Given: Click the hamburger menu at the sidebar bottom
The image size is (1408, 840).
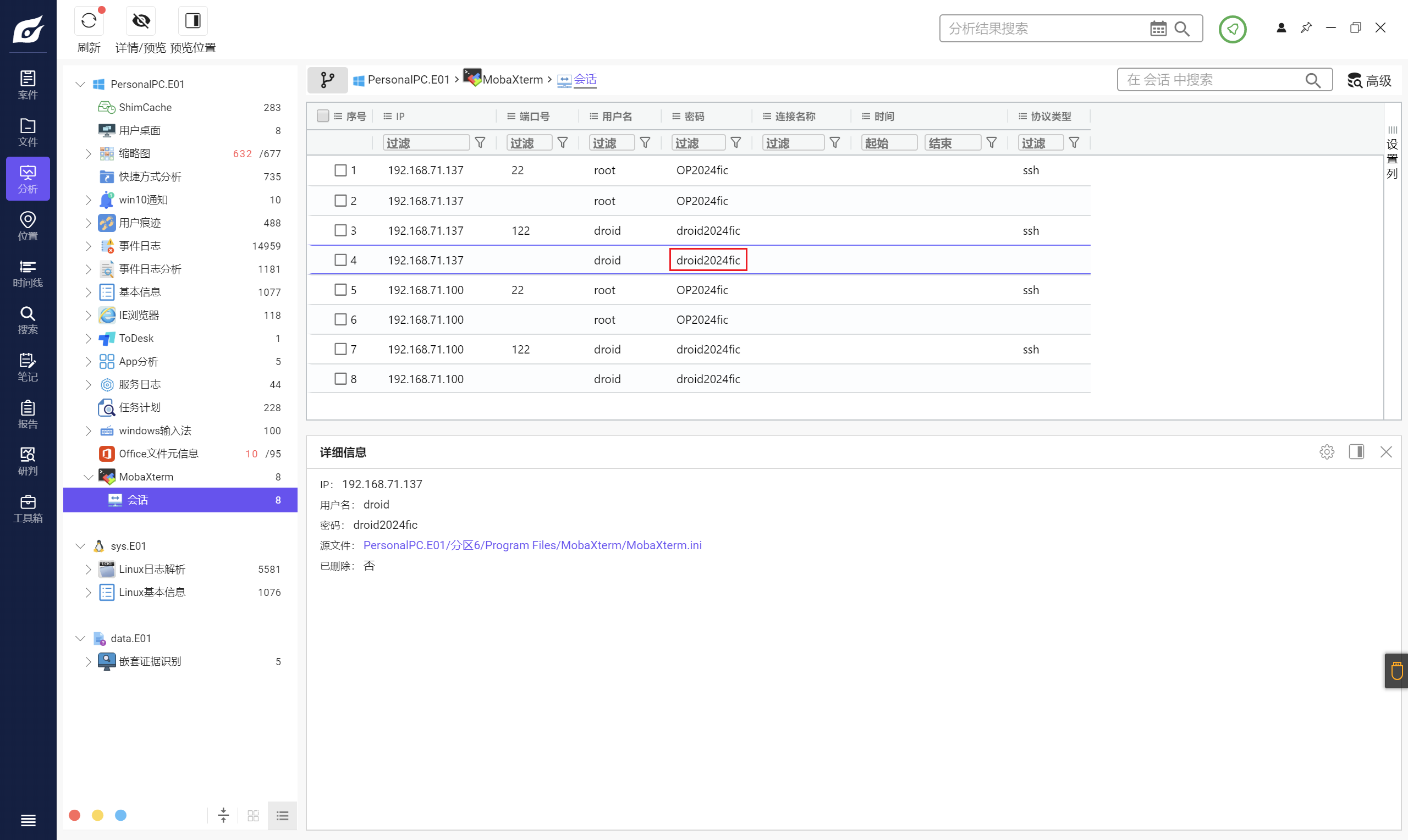Looking at the screenshot, I should pyautogui.click(x=28, y=820).
